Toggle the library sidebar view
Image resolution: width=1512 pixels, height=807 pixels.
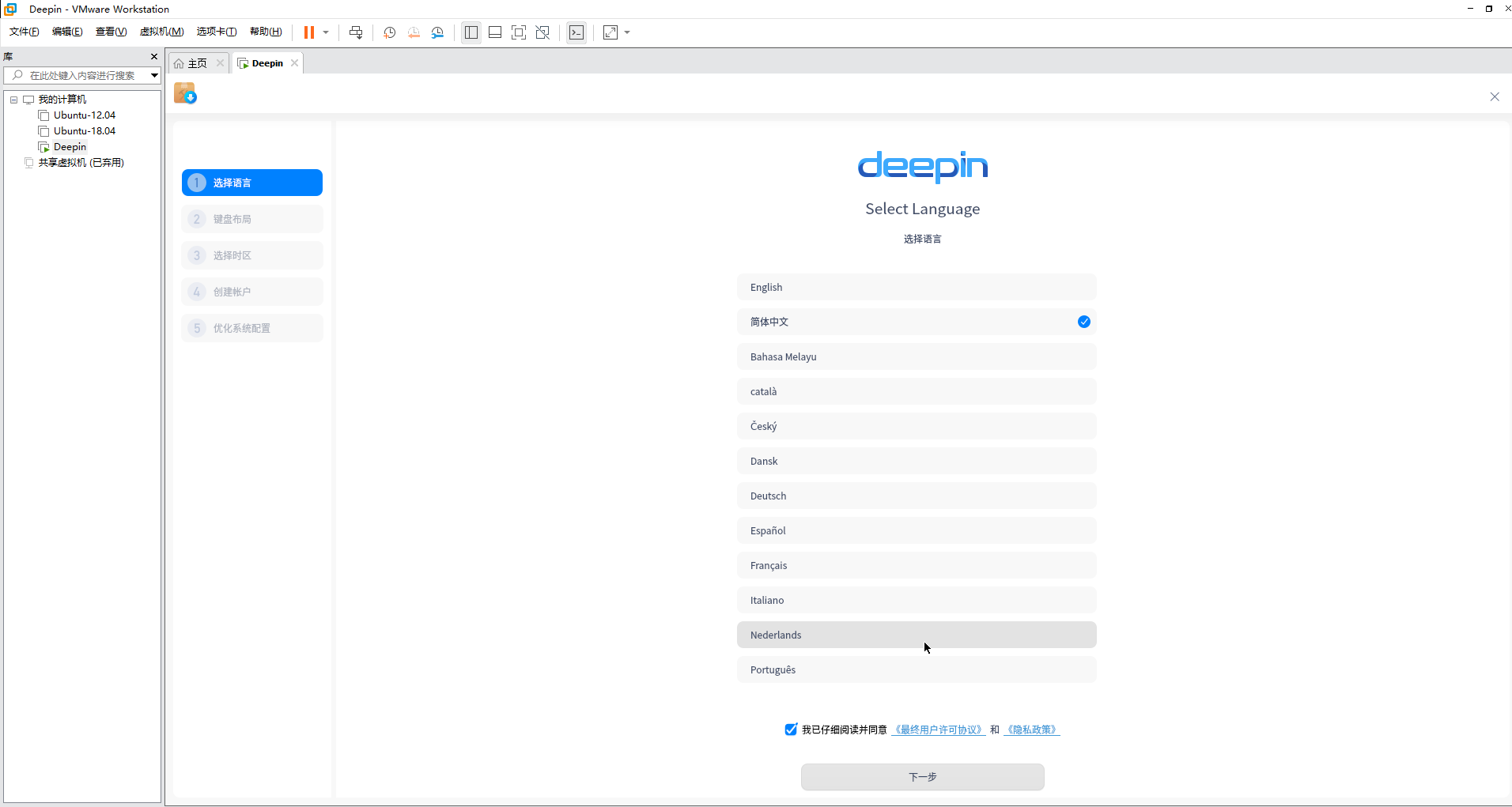[x=471, y=32]
